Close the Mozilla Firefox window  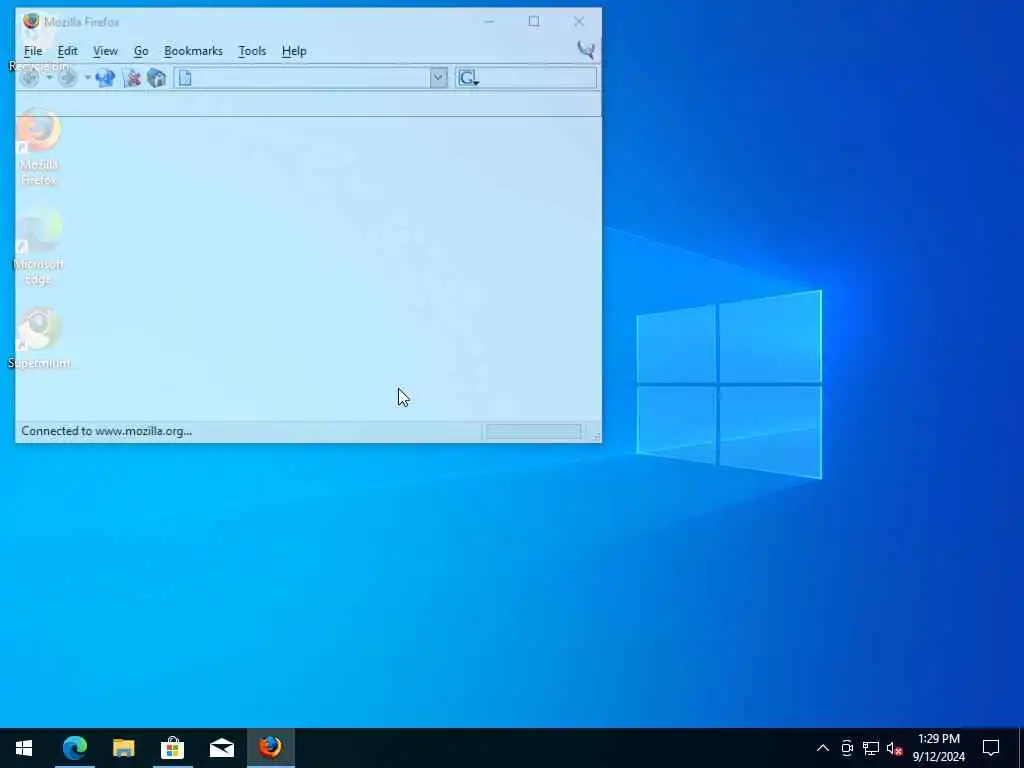pos(579,22)
